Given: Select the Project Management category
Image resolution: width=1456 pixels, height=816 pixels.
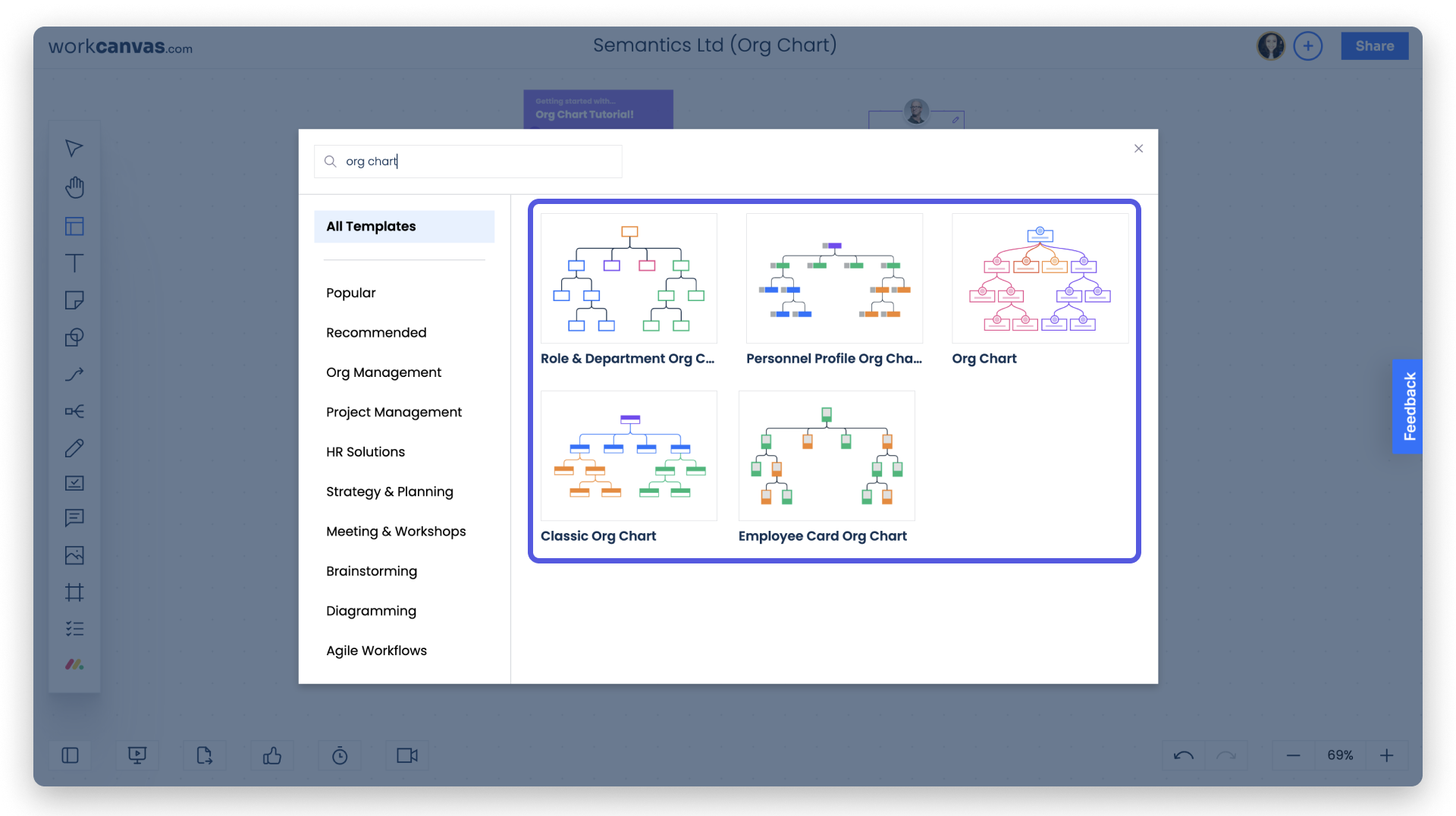Looking at the screenshot, I should [x=394, y=413].
